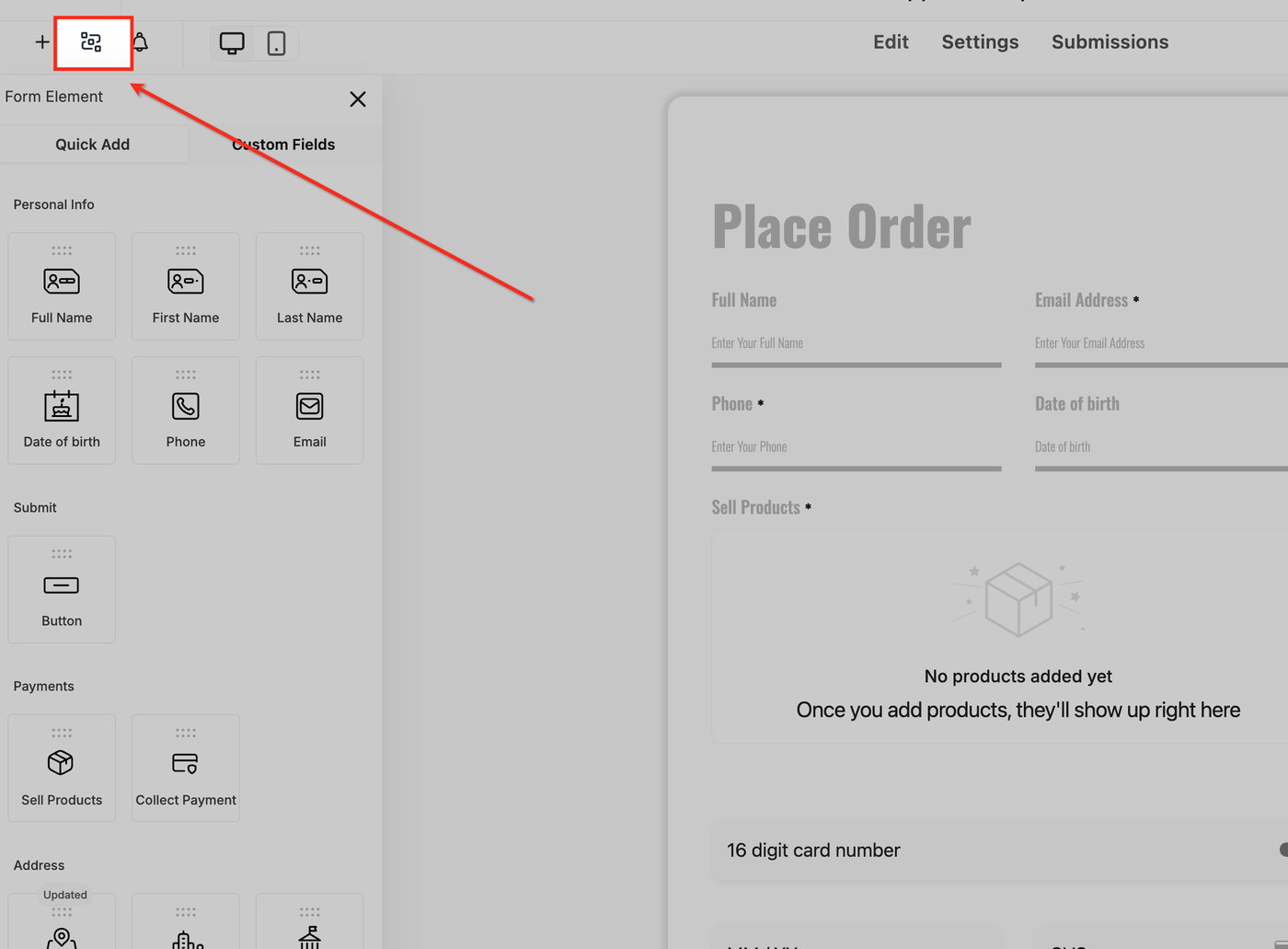Switch to mobile preview
Viewport: 1288px width, 949px height.
coord(276,43)
